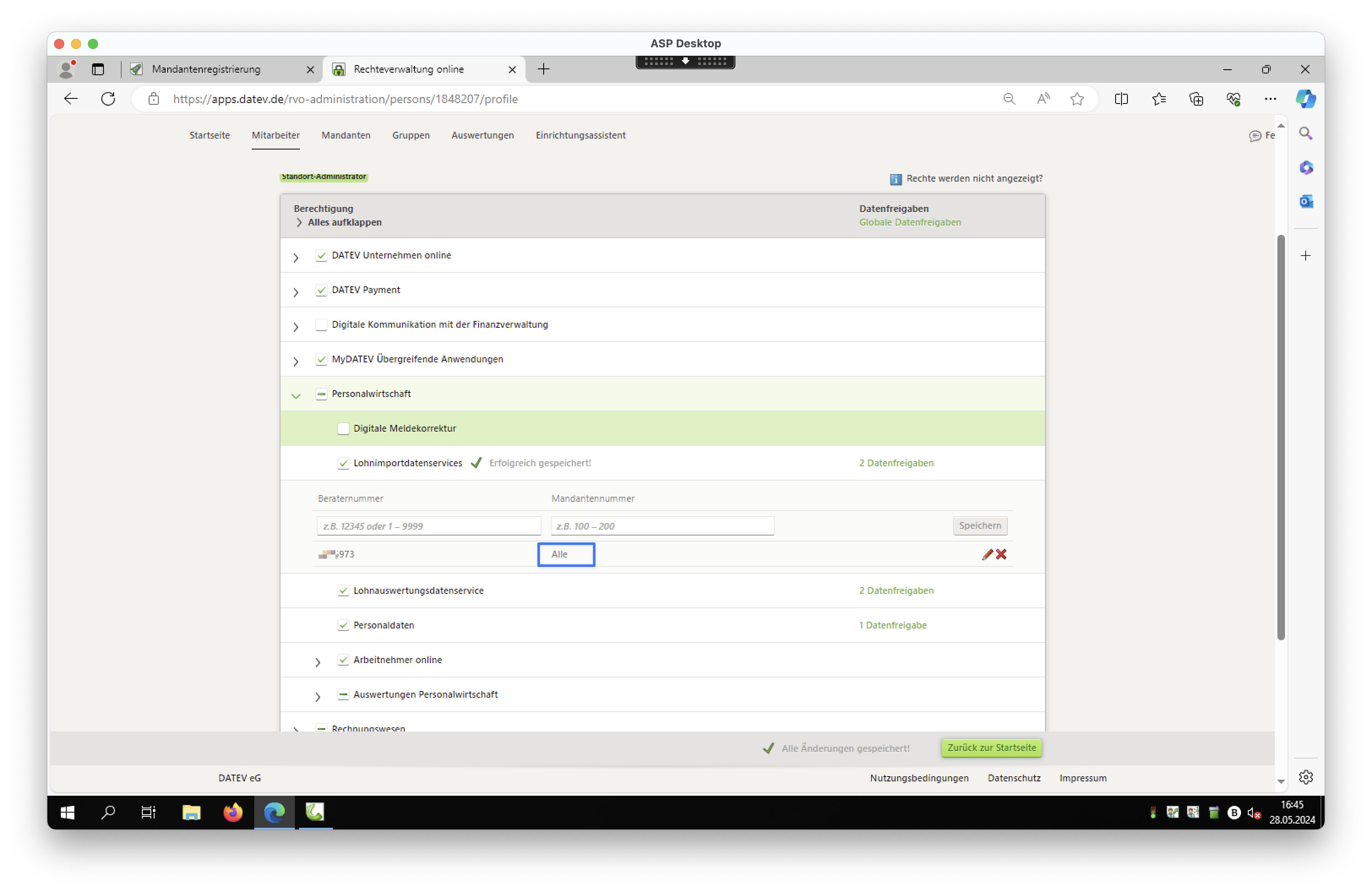Click the blue info icon beside Rechte
Image resolution: width=1372 pixels, height=892 pixels.
coord(895,179)
